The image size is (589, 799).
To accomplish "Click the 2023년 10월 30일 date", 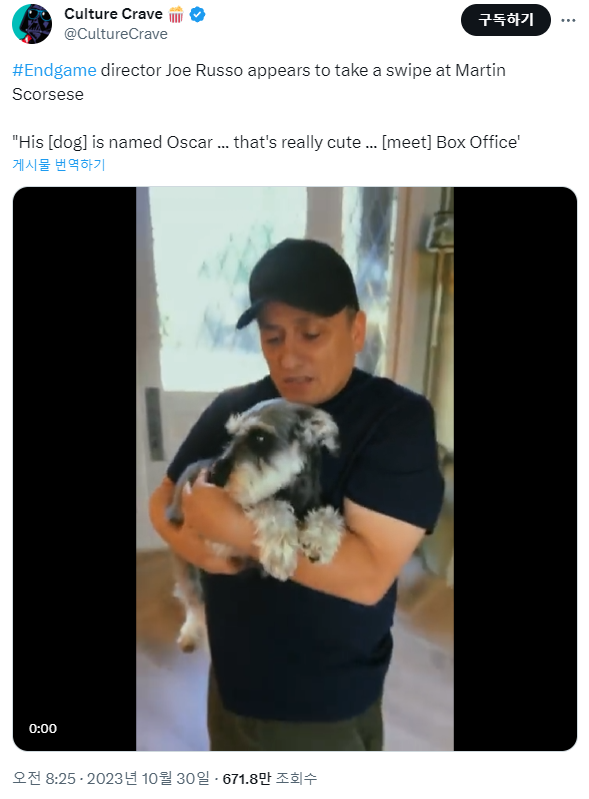I will click(x=148, y=778).
